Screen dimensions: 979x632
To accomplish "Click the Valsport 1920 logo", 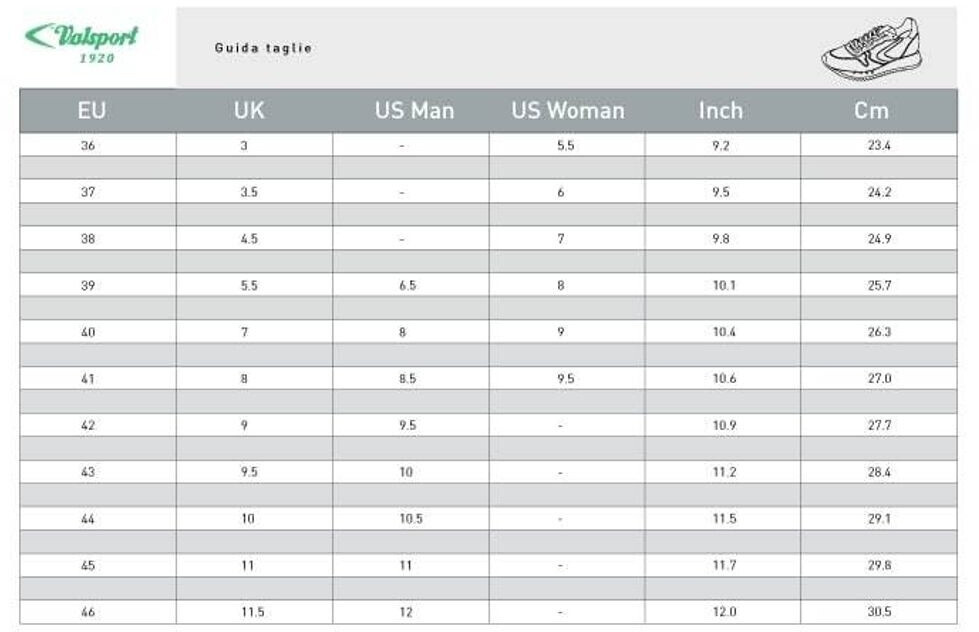I will point(82,43).
